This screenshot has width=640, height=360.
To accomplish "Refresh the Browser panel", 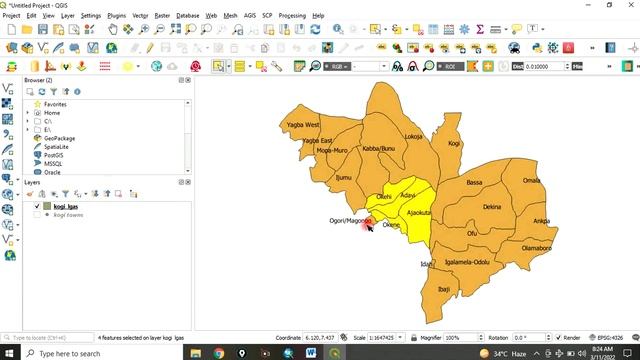I will click(42, 92).
